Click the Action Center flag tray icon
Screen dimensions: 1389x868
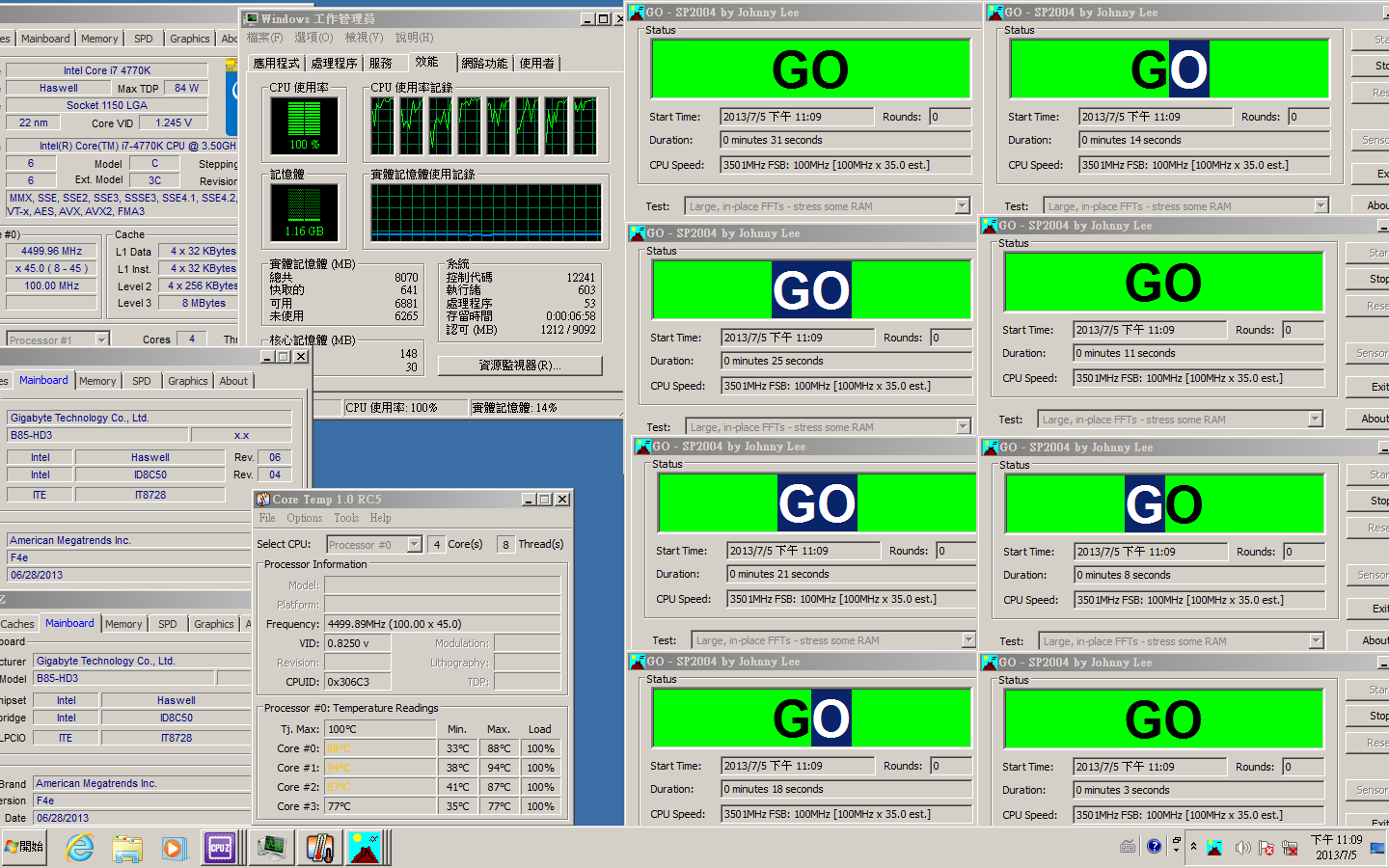click(x=1266, y=848)
